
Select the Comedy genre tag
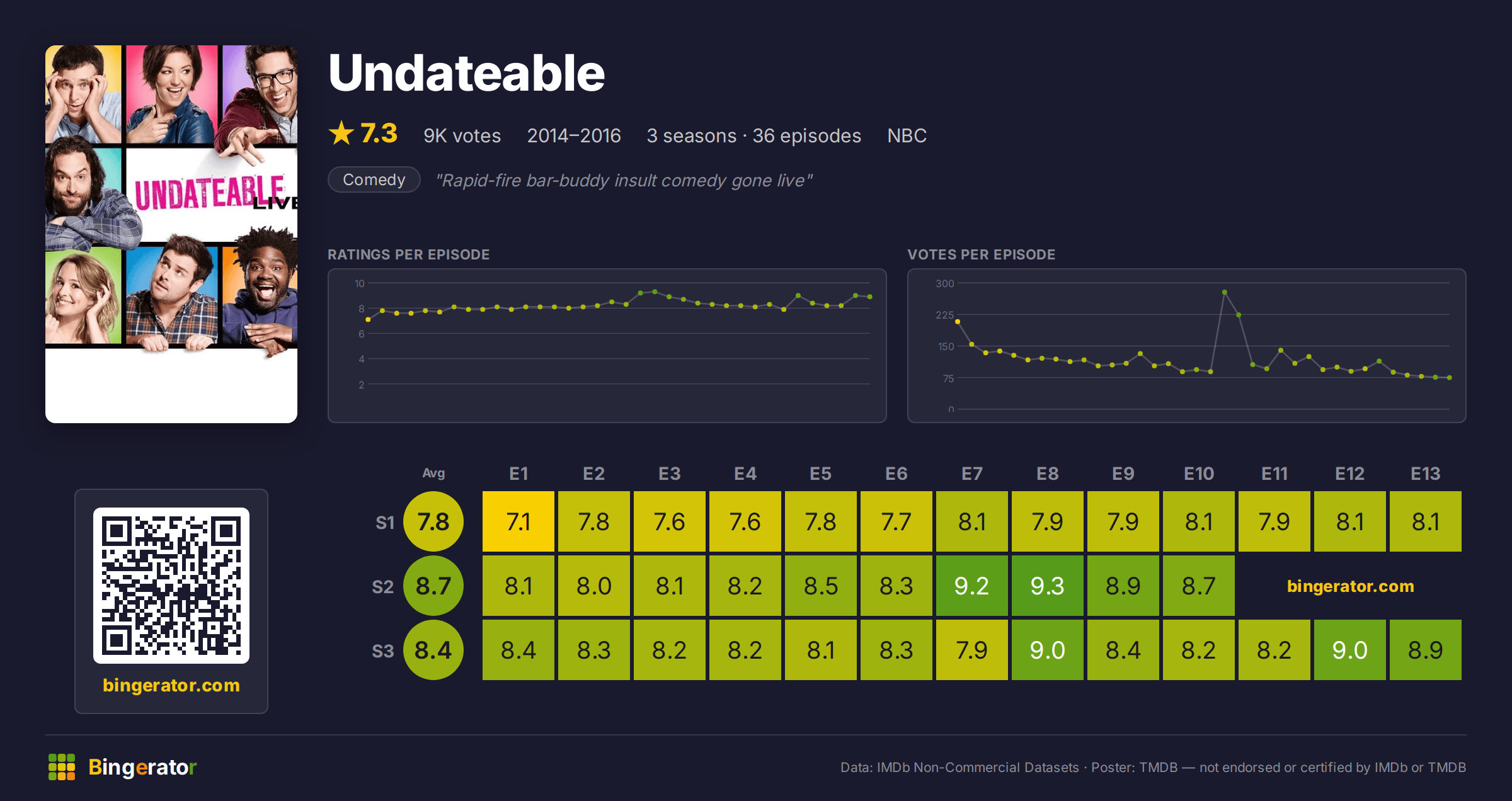click(374, 180)
